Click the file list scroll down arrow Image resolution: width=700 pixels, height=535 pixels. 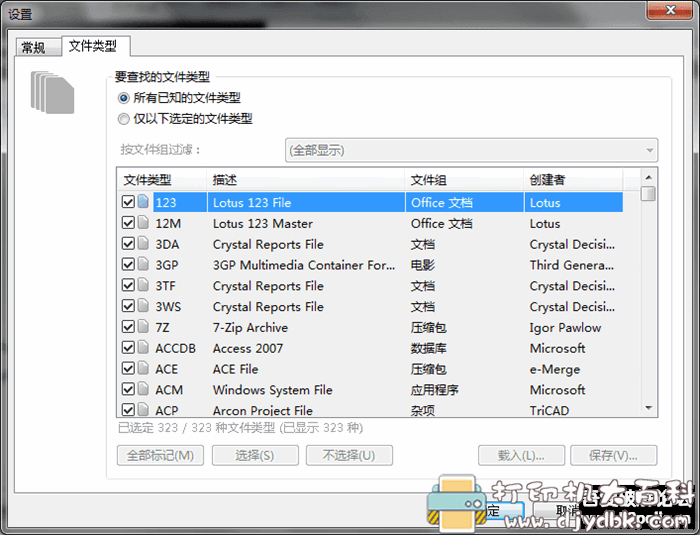tap(649, 408)
